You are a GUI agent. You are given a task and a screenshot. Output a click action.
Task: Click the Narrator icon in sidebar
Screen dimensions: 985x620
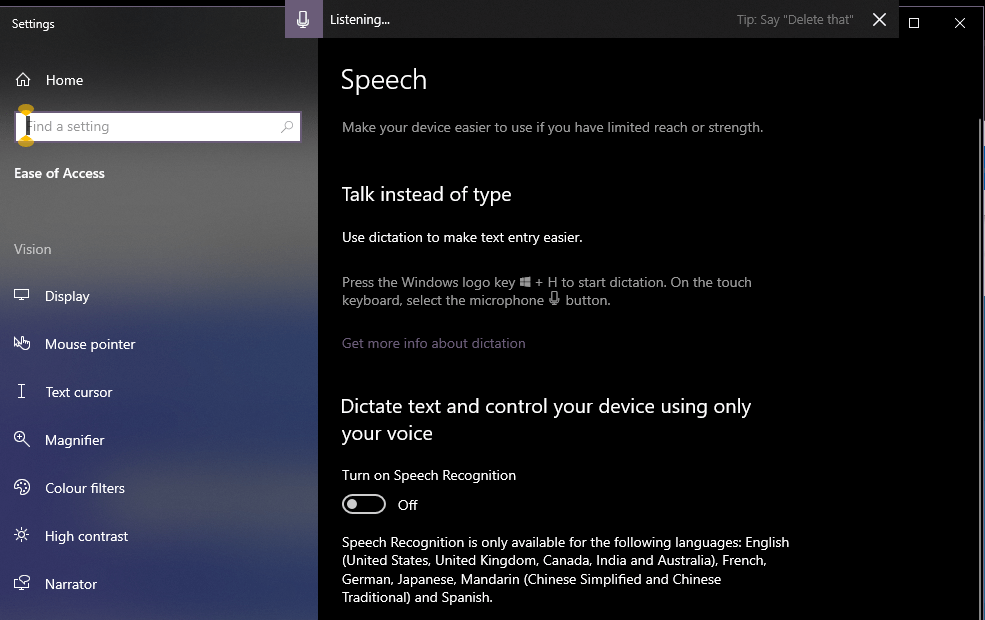pos(22,583)
